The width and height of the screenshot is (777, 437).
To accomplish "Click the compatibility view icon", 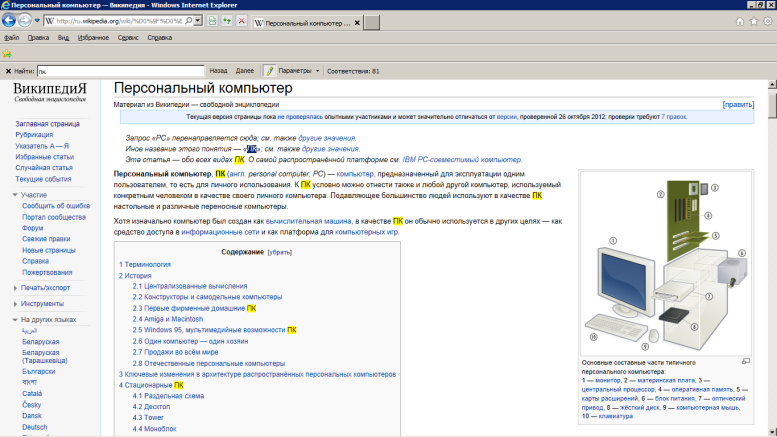I will pyautogui.click(x=213, y=21).
